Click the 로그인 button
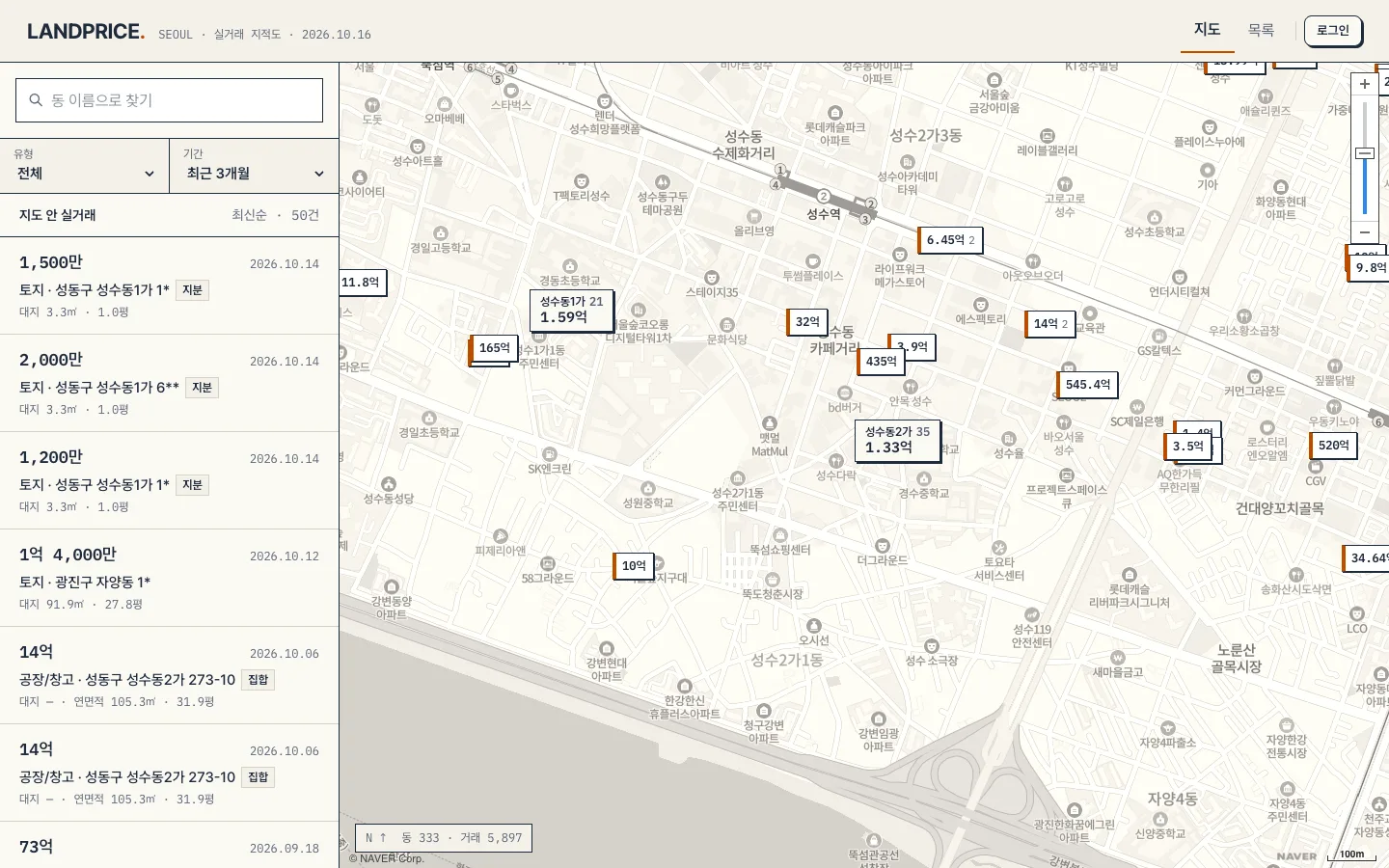The height and width of the screenshot is (868, 1389). coord(1333,31)
